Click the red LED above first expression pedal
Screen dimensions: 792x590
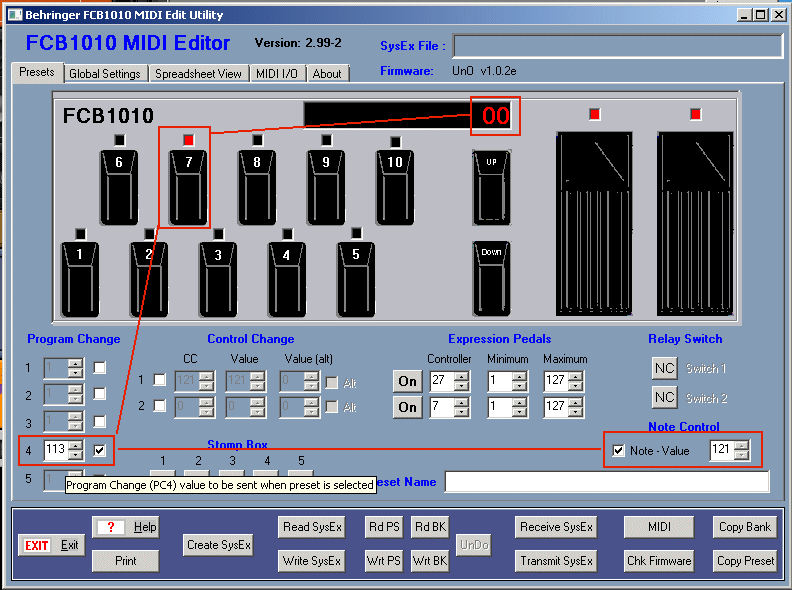coord(595,114)
